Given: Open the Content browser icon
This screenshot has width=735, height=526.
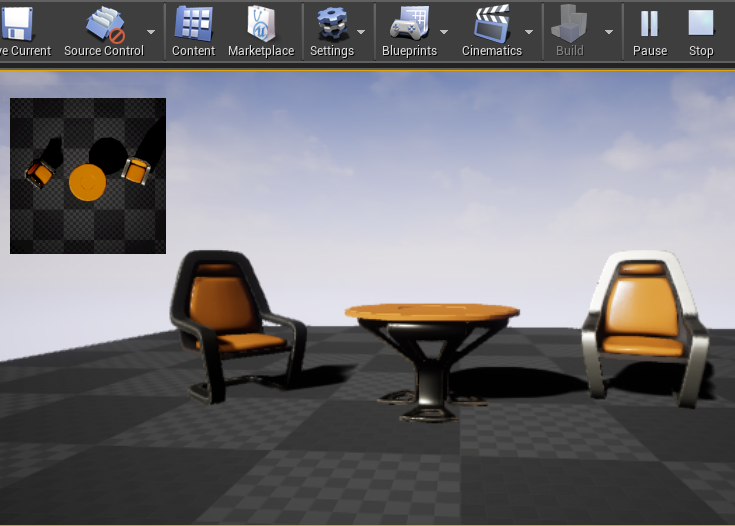Looking at the screenshot, I should tap(193, 23).
